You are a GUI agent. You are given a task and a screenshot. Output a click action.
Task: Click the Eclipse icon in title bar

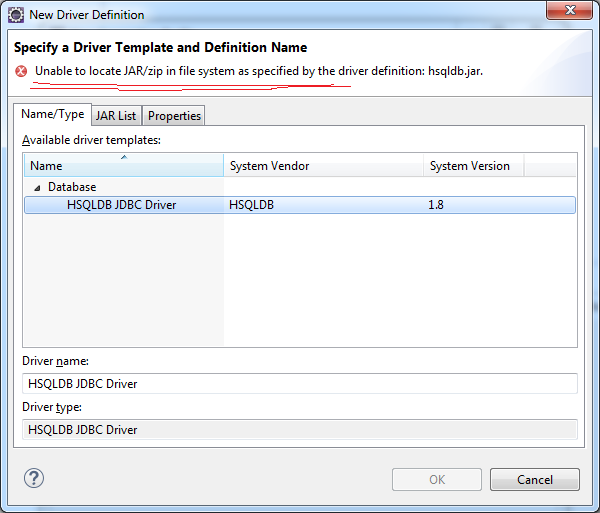click(16, 15)
